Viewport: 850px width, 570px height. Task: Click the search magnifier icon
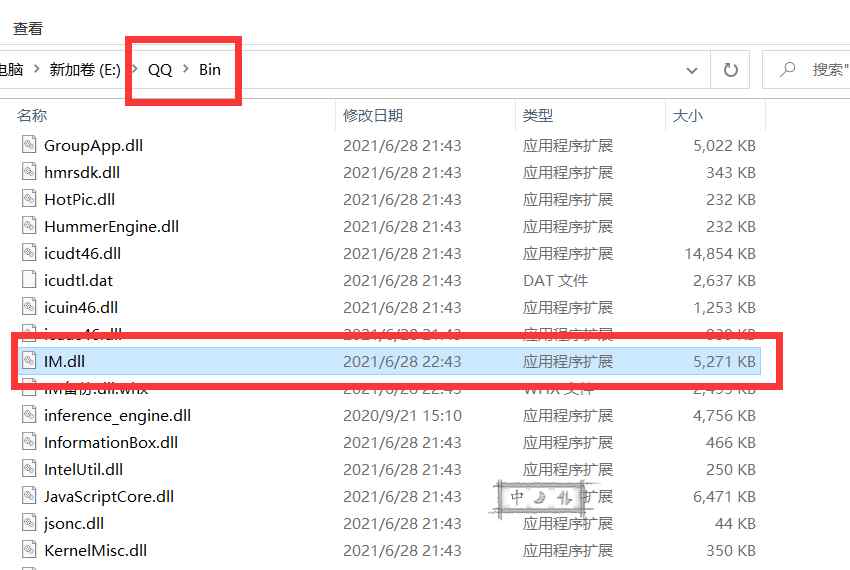tap(788, 69)
